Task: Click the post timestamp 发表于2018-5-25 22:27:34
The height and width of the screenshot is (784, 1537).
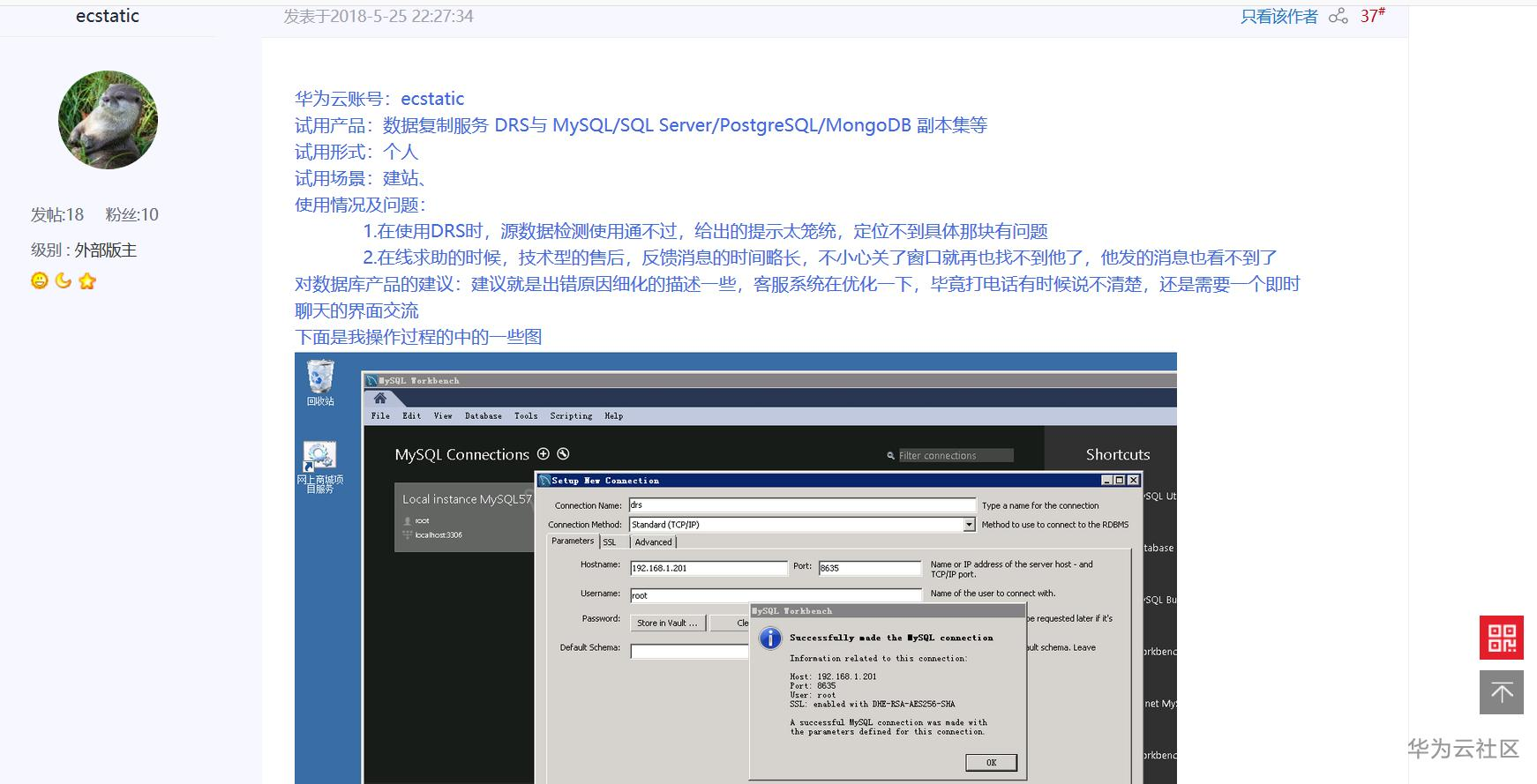Action: 379,16
